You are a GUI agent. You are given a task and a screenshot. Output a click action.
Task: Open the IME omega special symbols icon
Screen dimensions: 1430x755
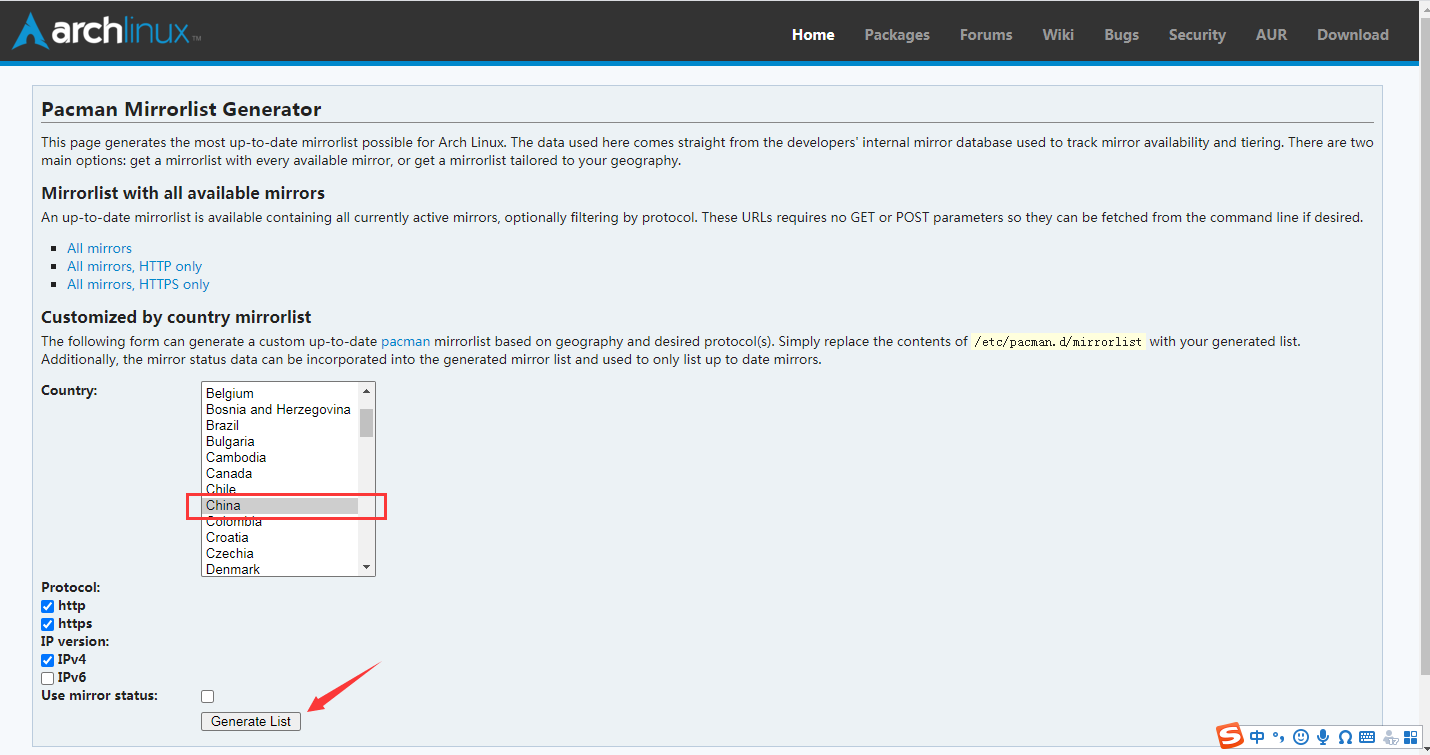pyautogui.click(x=1345, y=737)
